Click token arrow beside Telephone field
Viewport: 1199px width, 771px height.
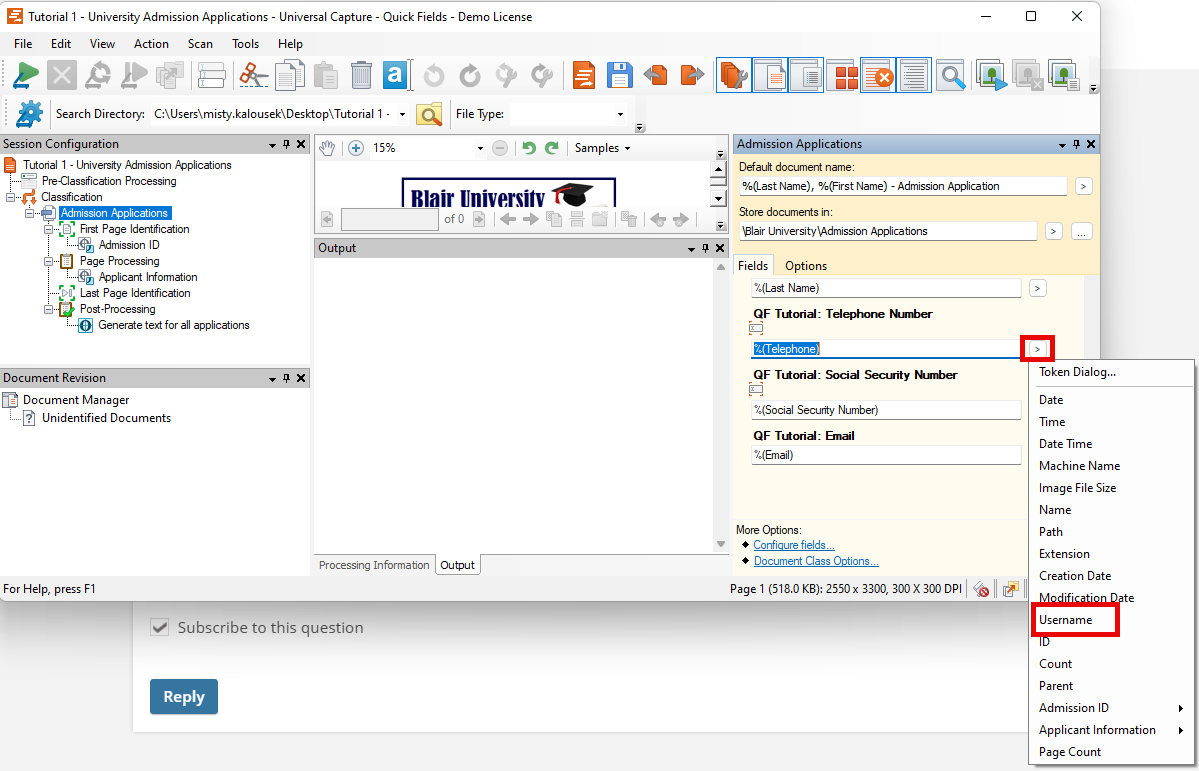point(1038,349)
